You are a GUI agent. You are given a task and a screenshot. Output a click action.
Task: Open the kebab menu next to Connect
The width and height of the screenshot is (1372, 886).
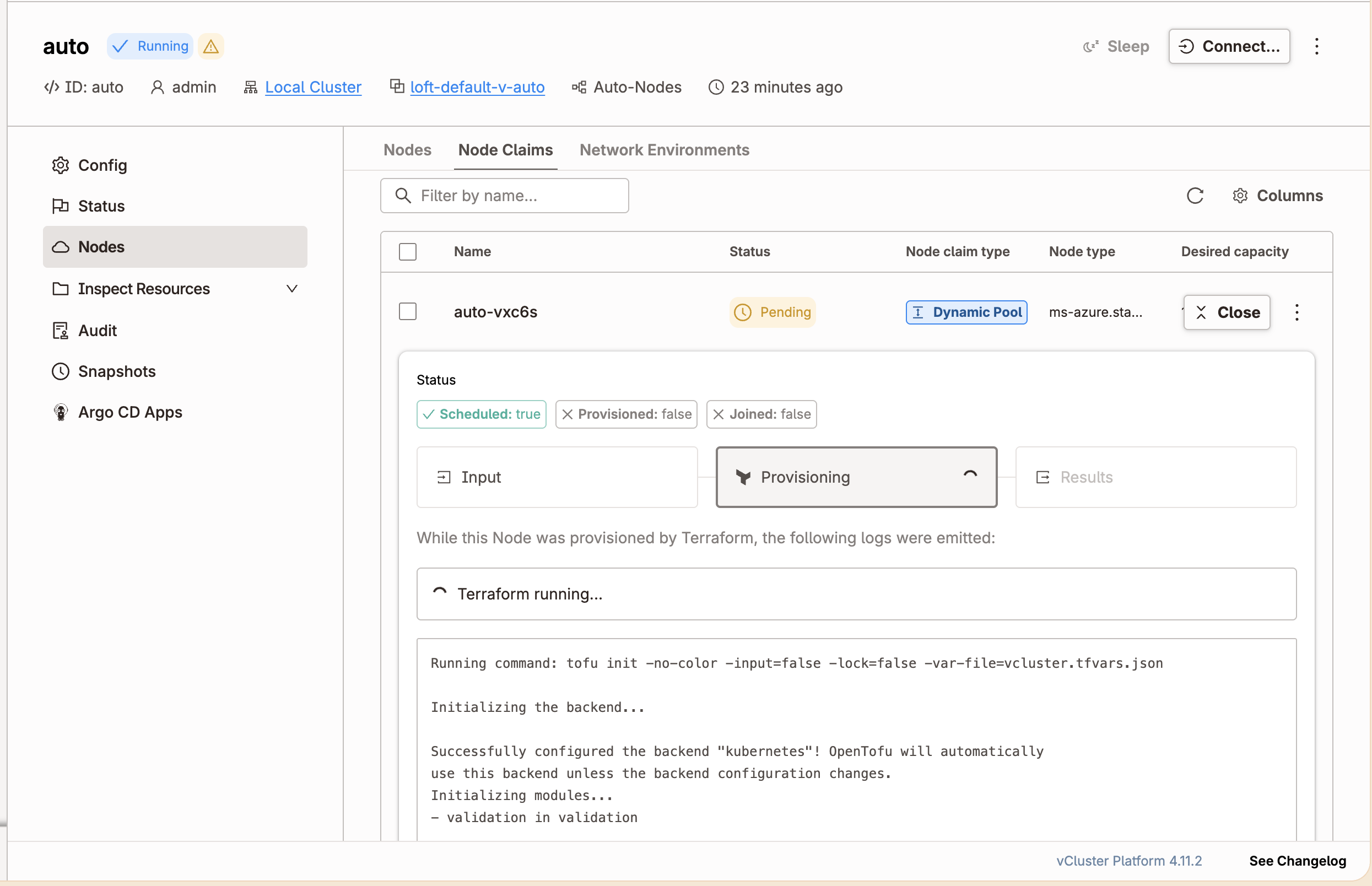1316,46
